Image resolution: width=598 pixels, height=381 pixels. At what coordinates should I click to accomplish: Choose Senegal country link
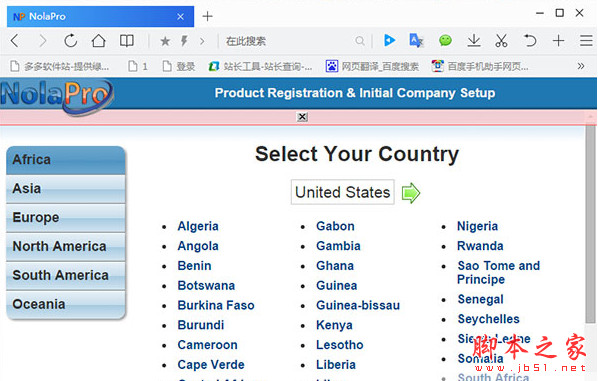point(481,299)
